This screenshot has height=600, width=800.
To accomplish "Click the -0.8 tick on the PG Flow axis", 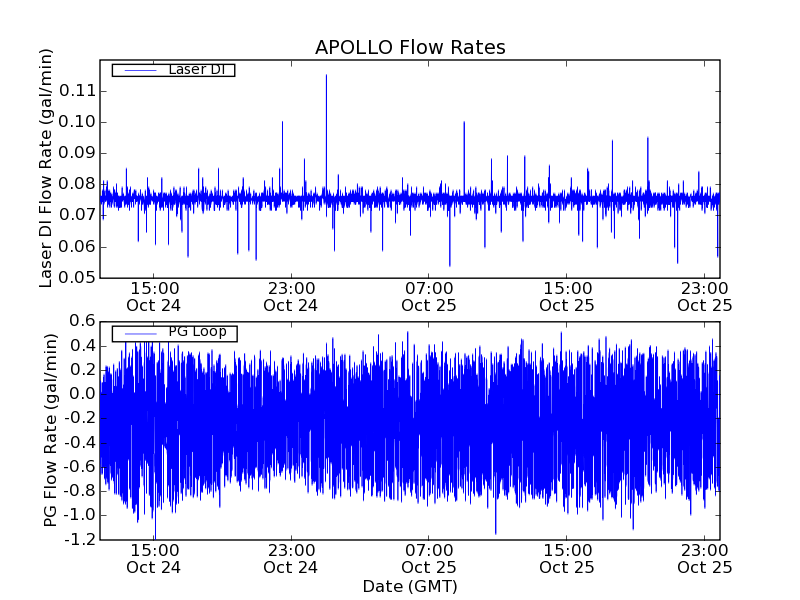I will pos(80,491).
